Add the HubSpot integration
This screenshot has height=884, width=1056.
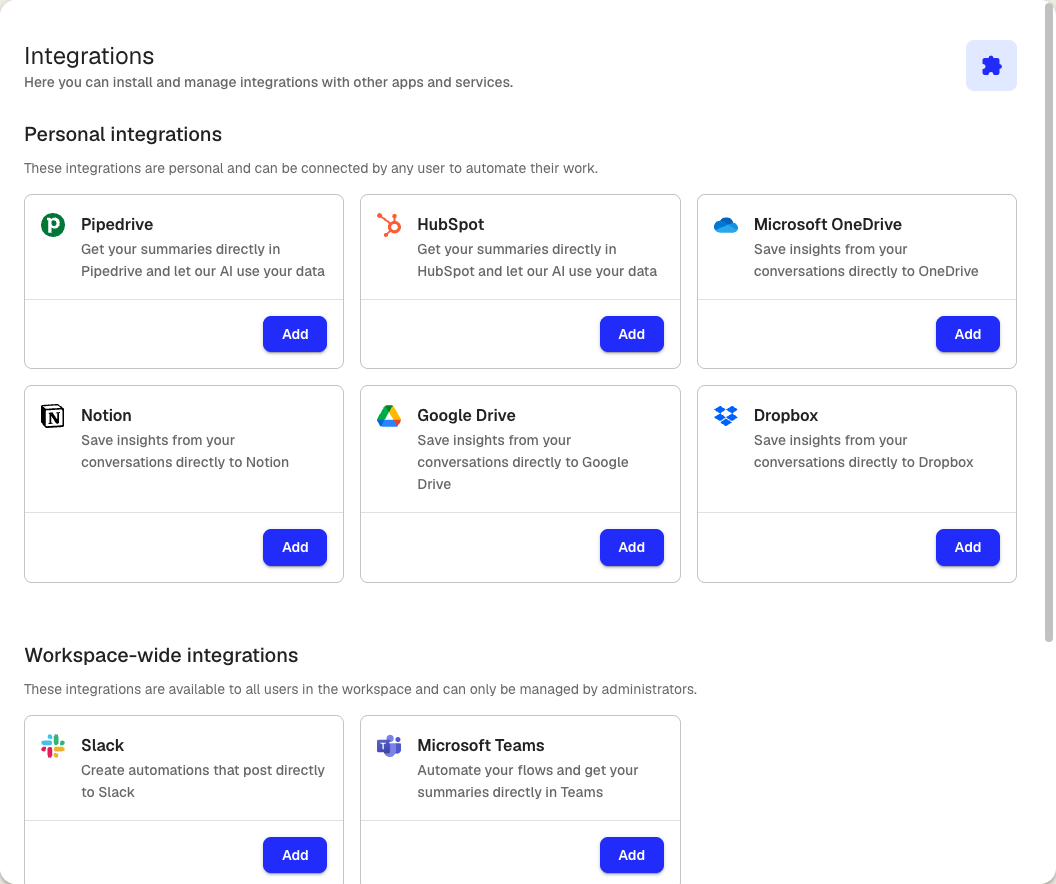631,334
